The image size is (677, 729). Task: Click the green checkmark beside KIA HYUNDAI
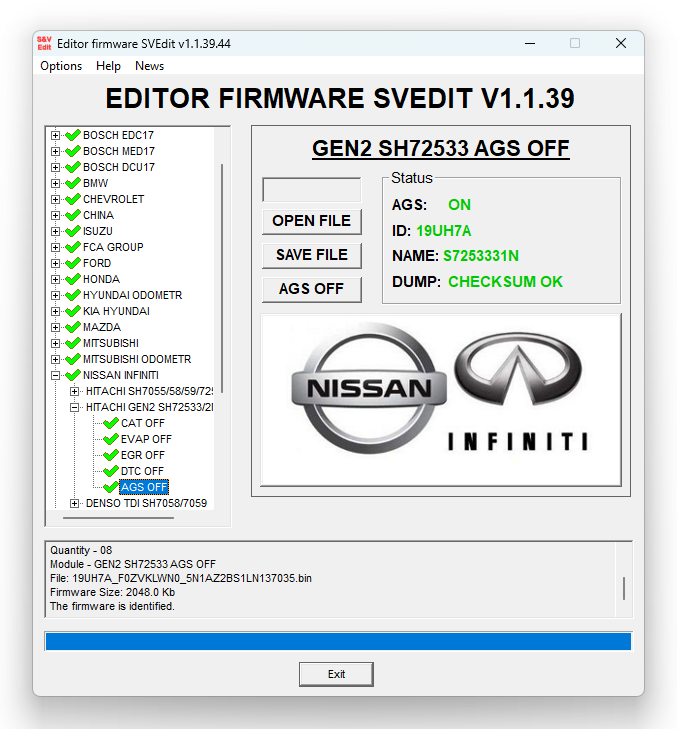[x=73, y=311]
